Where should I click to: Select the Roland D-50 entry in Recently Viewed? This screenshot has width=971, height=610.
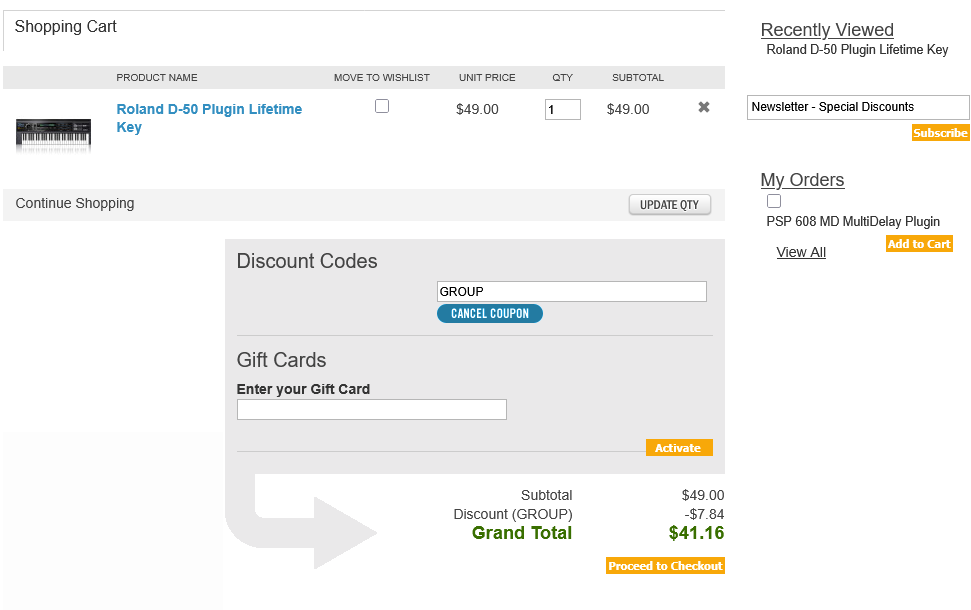tap(857, 49)
